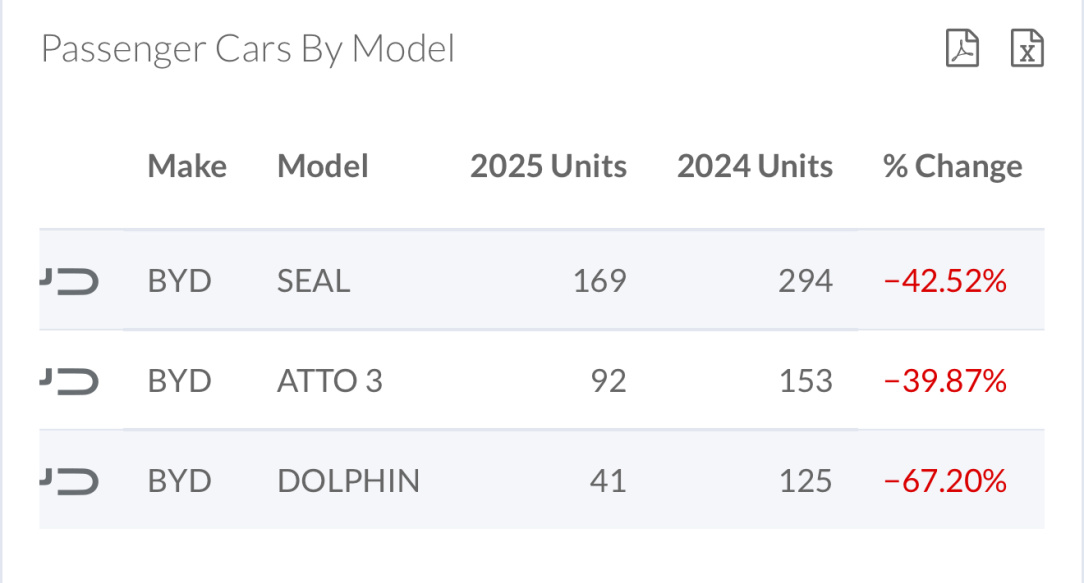The image size is (1084, 583).
Task: Sort by Model column header
Action: pyautogui.click(x=323, y=166)
